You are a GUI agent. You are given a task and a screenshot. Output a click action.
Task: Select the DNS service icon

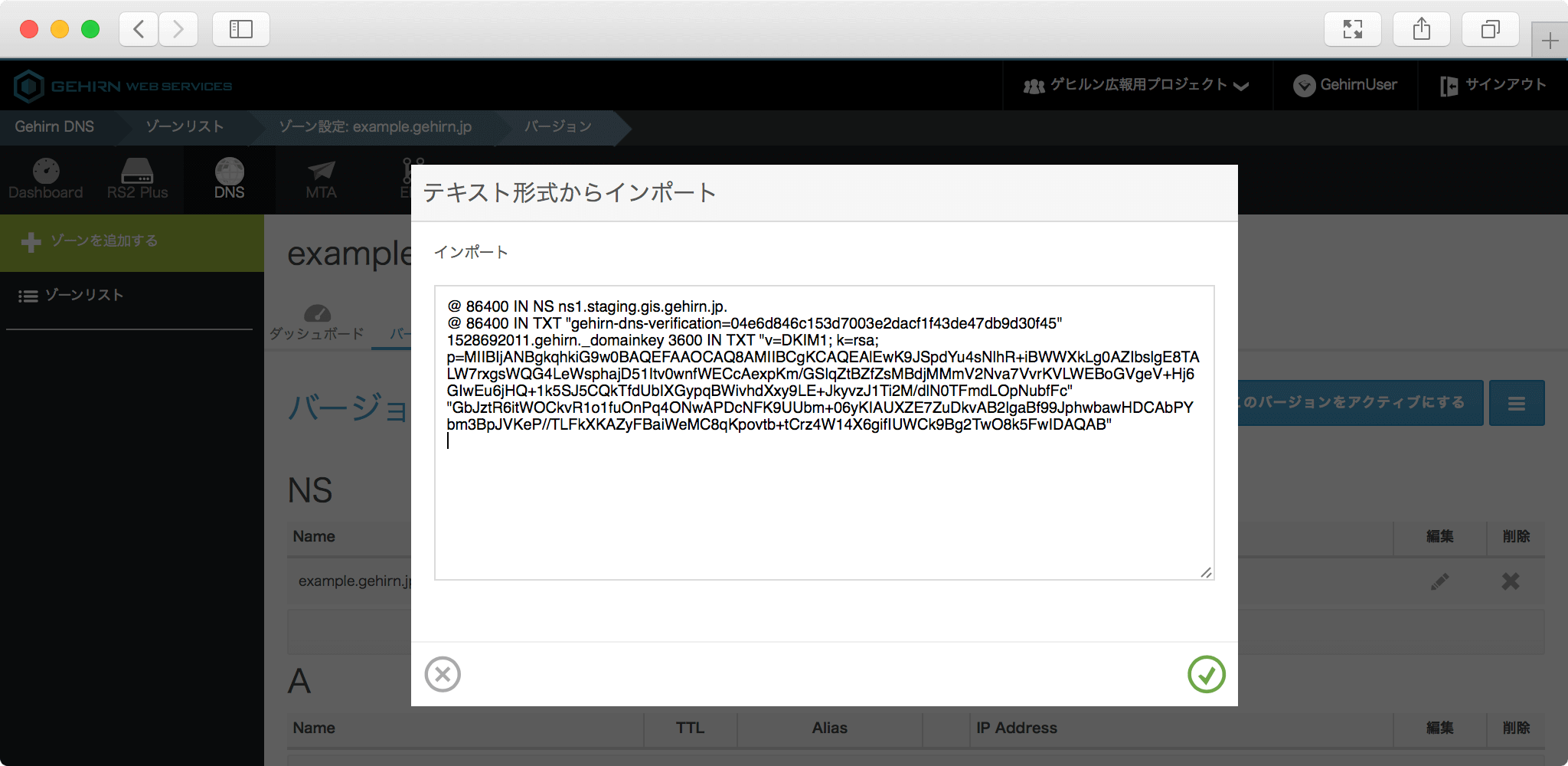tap(229, 178)
